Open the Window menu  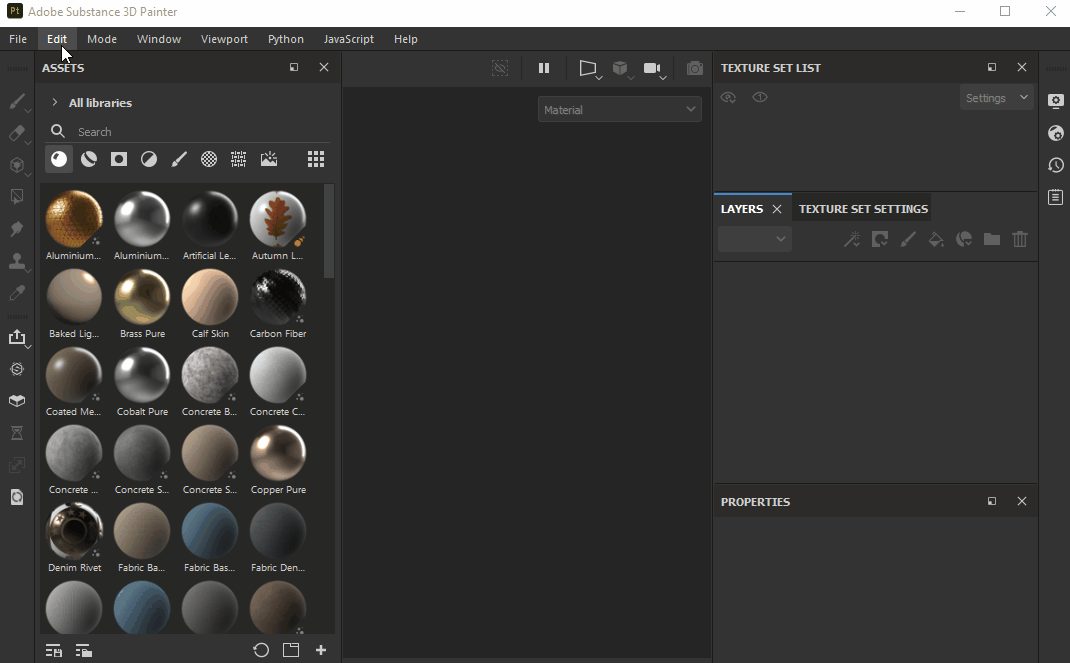[x=159, y=39]
